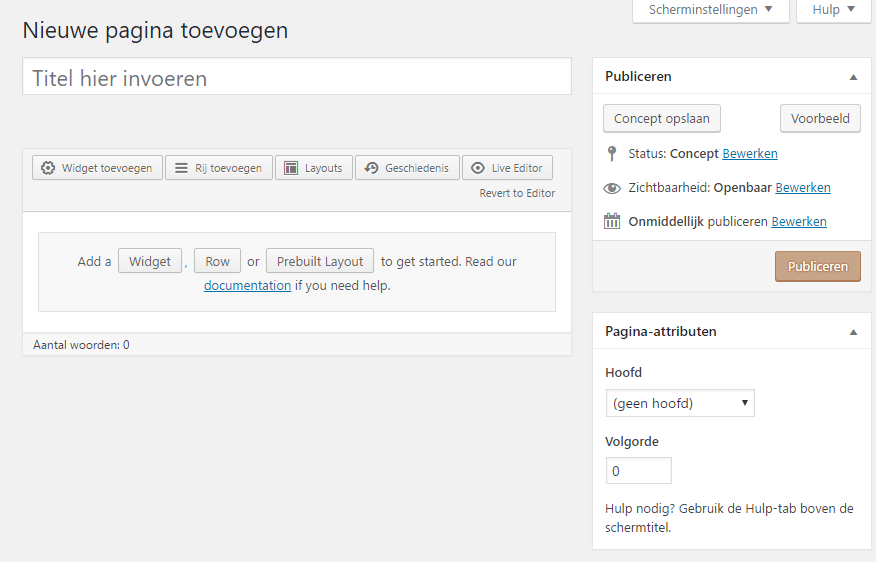Screen dimensions: 876x562
Task: Edit status via Bewerken link
Action: point(750,154)
